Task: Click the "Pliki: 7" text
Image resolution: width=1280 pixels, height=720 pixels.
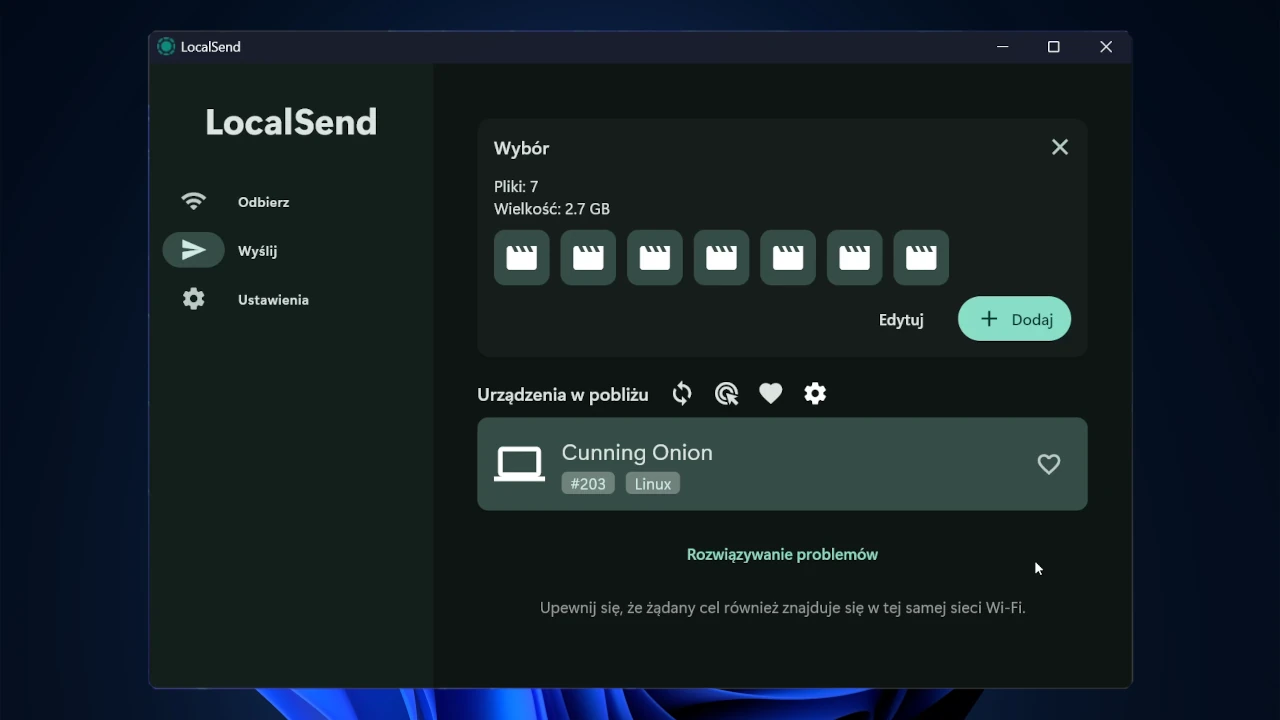Action: pyautogui.click(x=516, y=187)
